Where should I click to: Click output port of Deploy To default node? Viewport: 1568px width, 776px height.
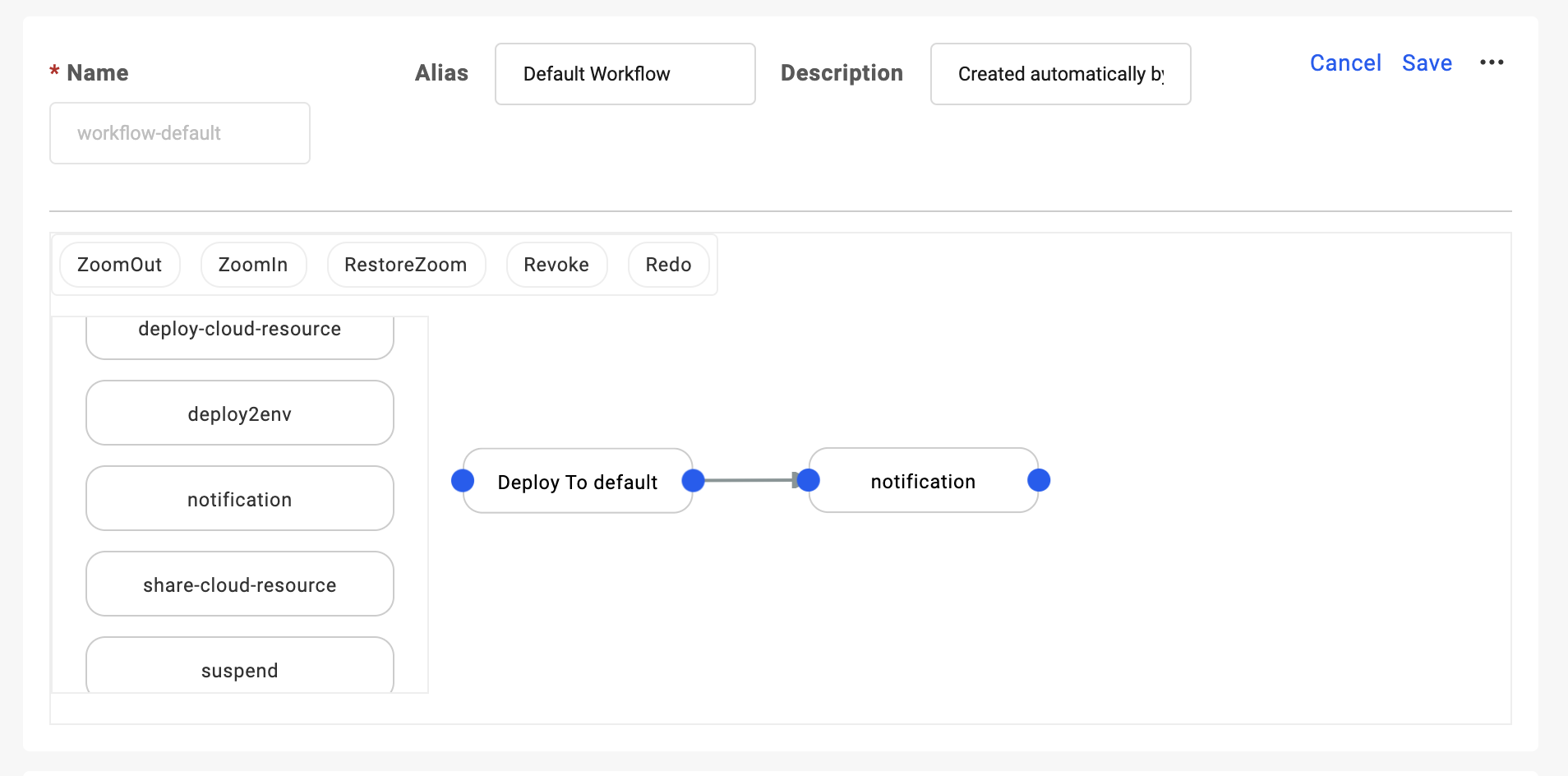click(x=694, y=481)
